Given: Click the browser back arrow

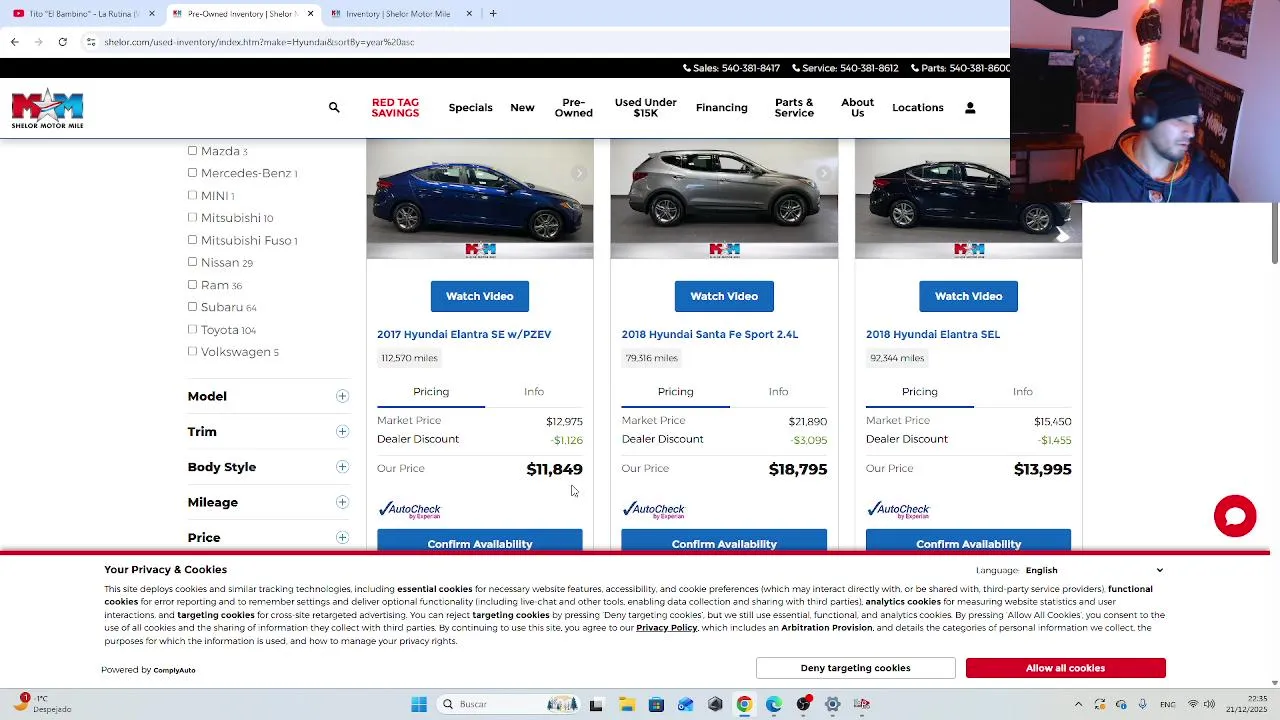Looking at the screenshot, I should click(14, 42).
